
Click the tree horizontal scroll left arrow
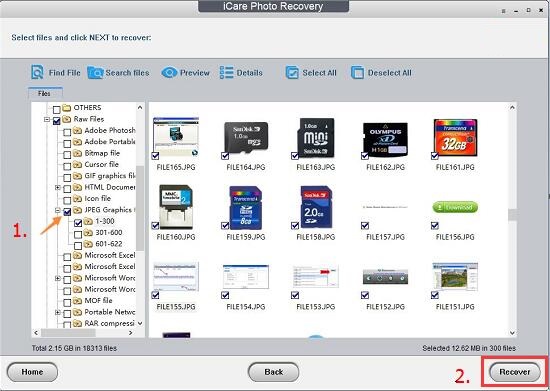(36, 332)
